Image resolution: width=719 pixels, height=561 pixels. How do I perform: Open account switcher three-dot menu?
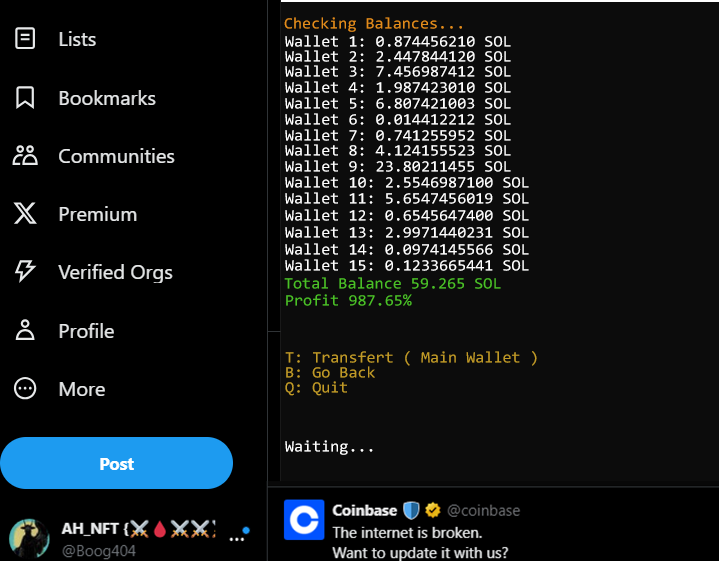237,539
